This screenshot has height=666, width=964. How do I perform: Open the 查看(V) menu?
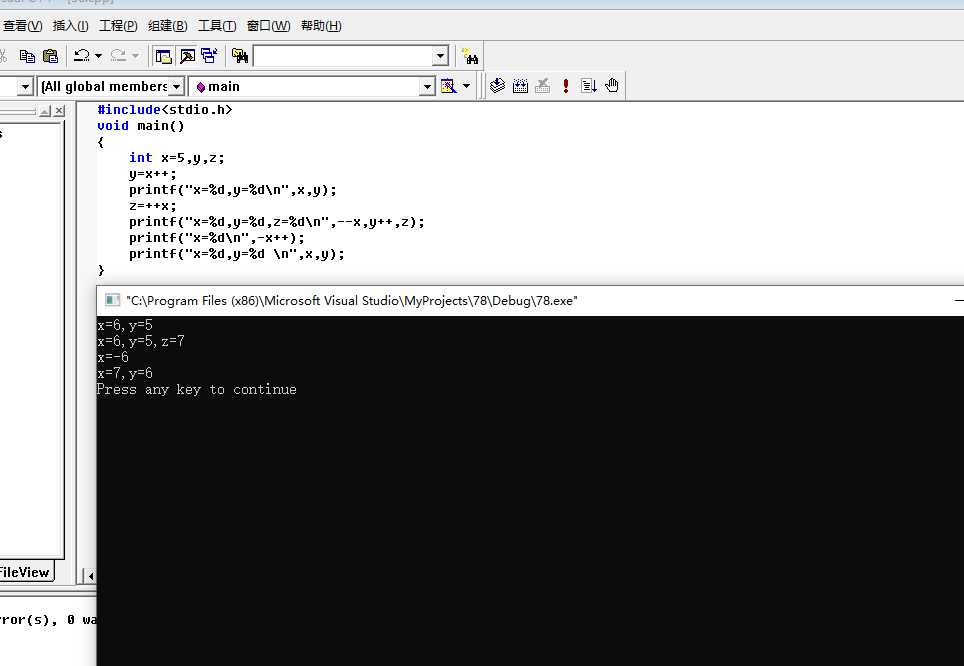point(22,26)
